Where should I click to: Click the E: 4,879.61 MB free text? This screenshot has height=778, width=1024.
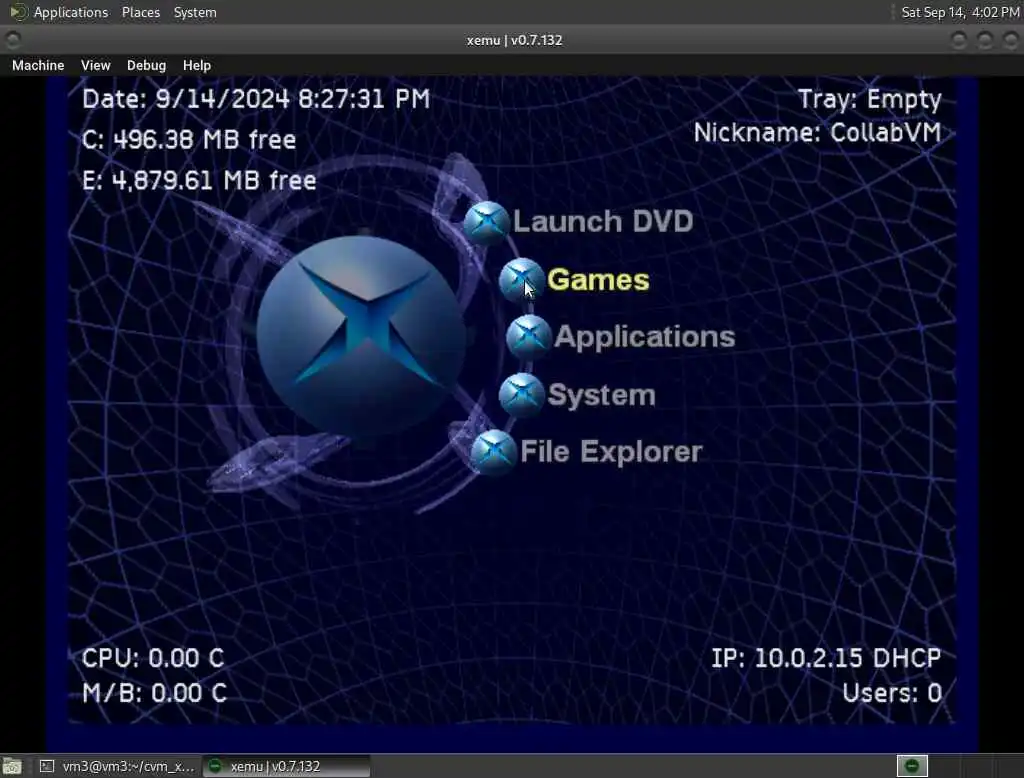[x=199, y=180]
